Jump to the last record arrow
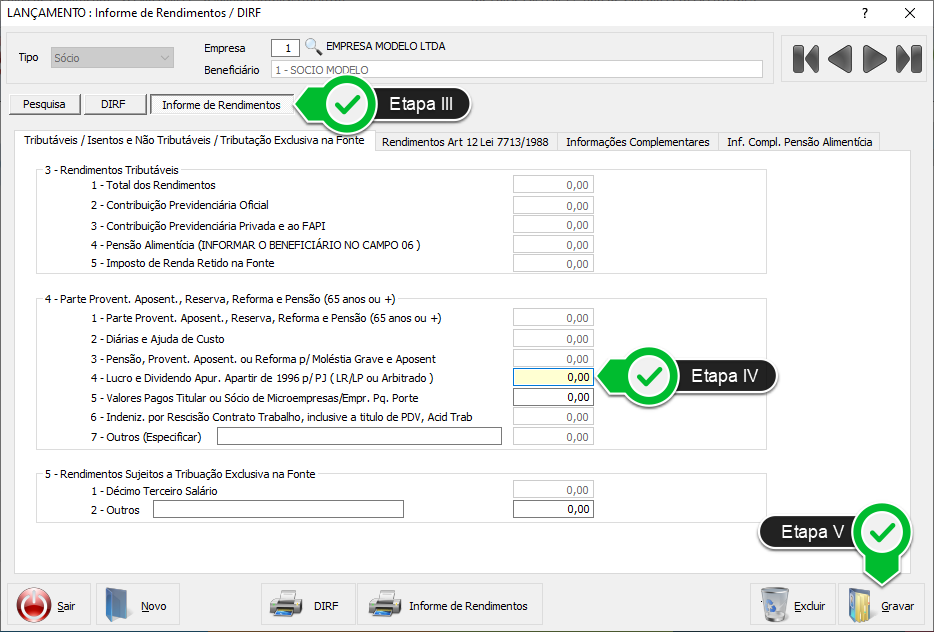This screenshot has width=934, height=632. pos(909,59)
